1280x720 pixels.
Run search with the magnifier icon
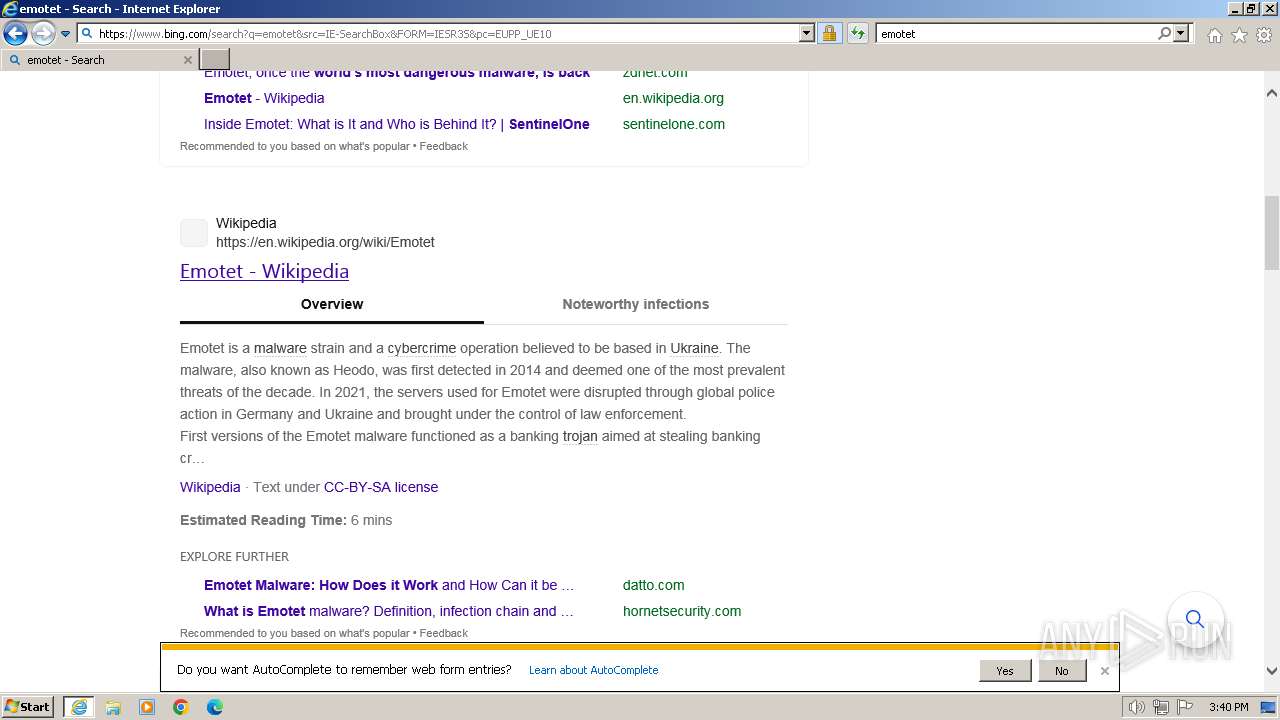pos(1164,33)
